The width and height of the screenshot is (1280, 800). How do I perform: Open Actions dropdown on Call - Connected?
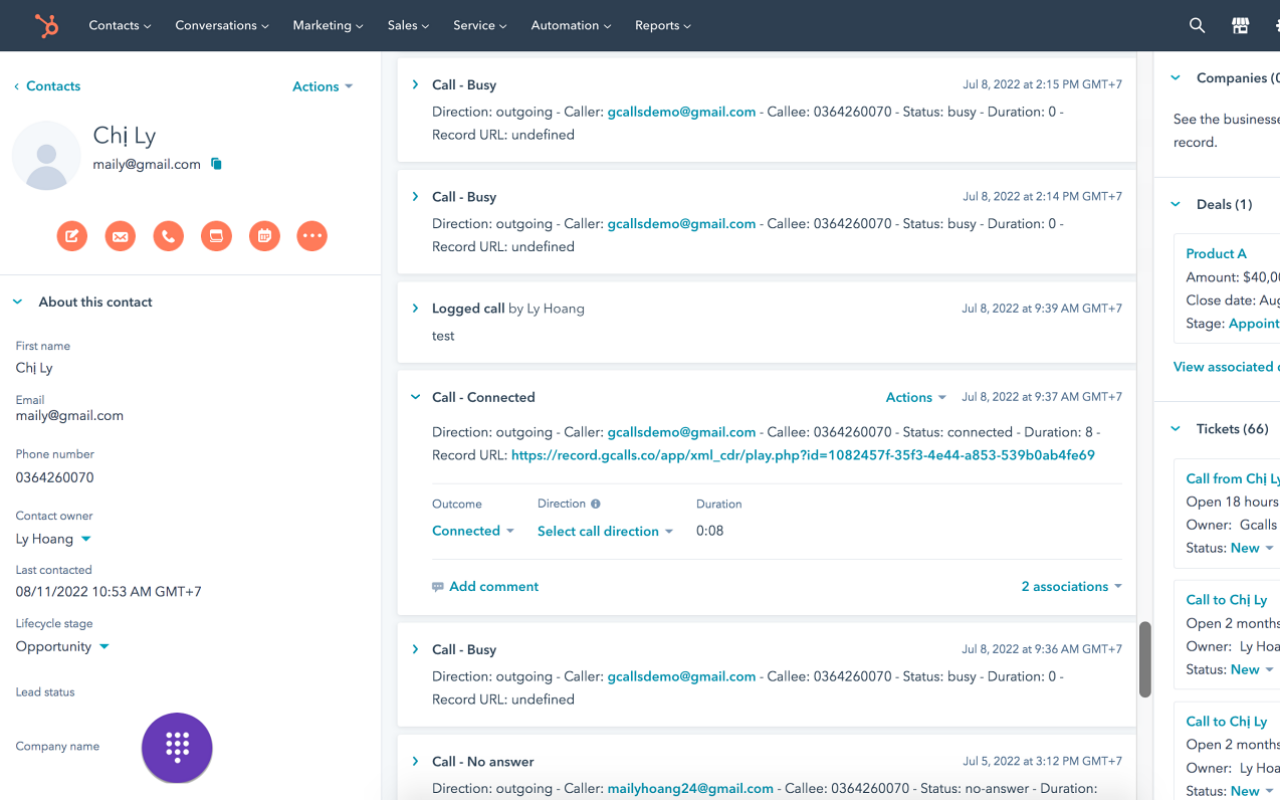coord(916,398)
